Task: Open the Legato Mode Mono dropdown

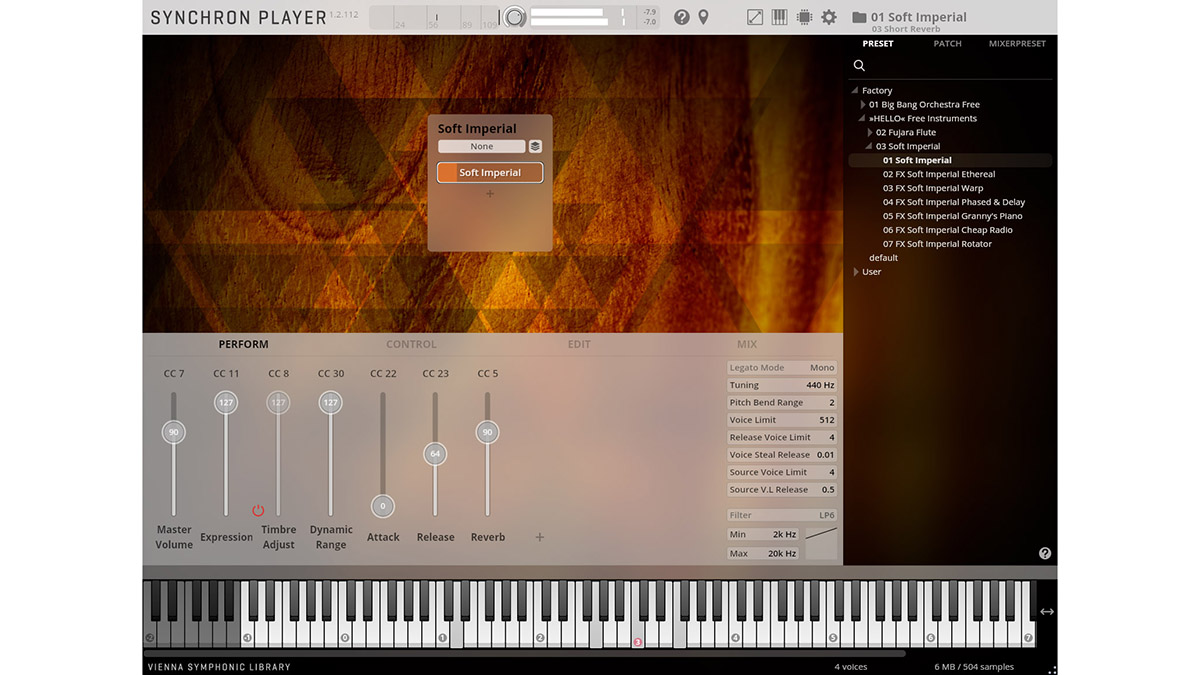Action: (x=782, y=368)
